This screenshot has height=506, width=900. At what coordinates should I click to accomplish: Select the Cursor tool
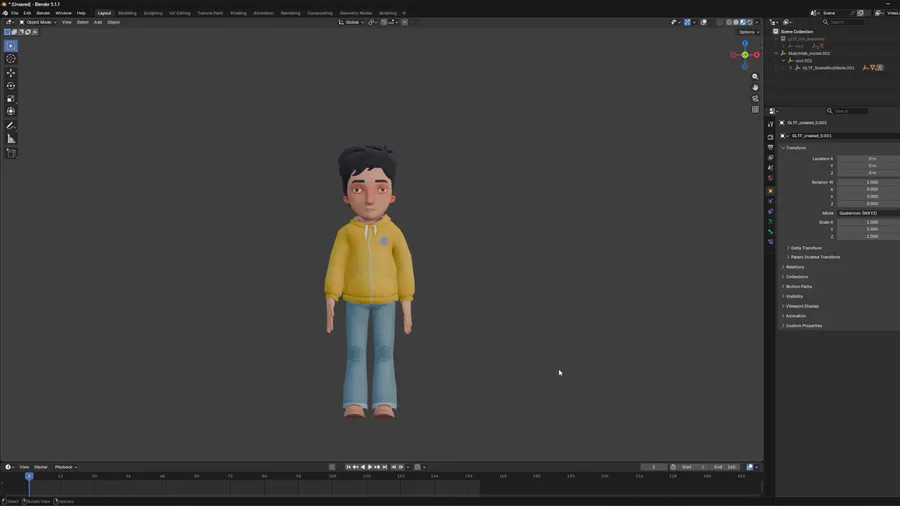pyautogui.click(x=11, y=59)
